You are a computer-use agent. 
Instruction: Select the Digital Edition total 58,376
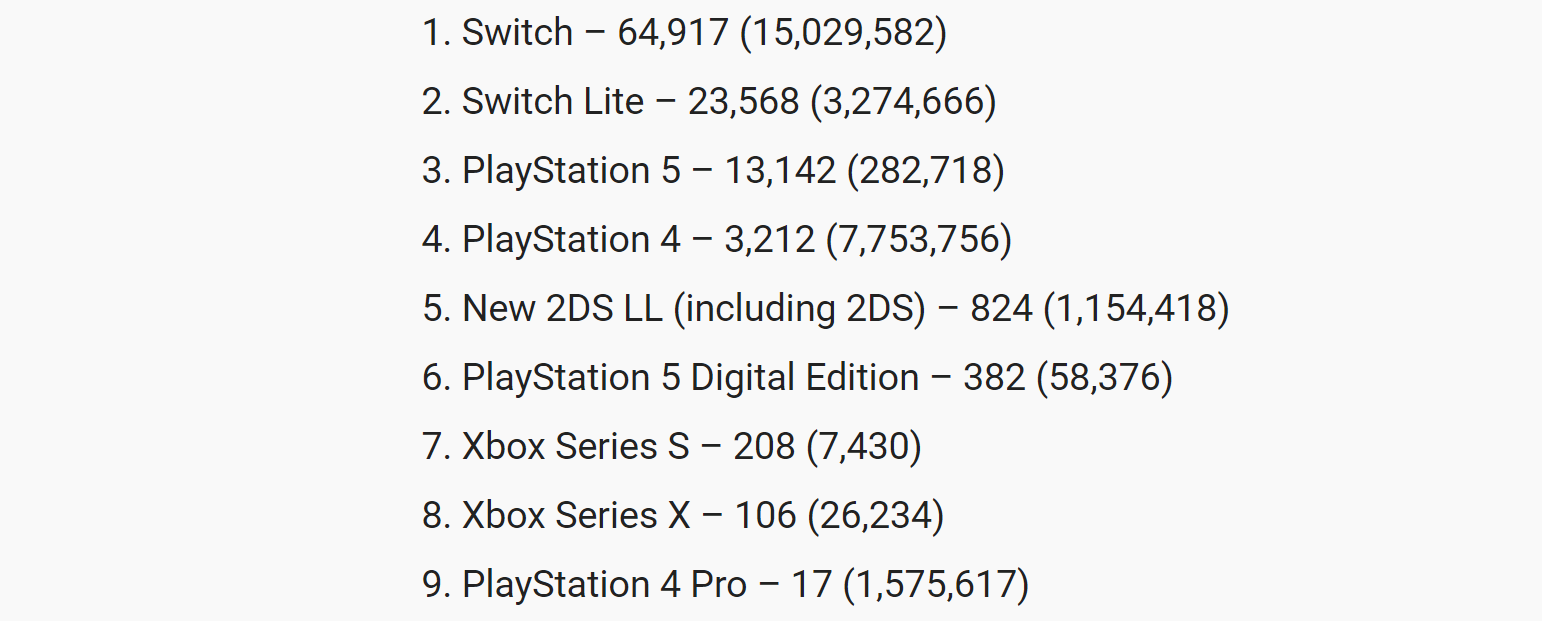(1104, 378)
